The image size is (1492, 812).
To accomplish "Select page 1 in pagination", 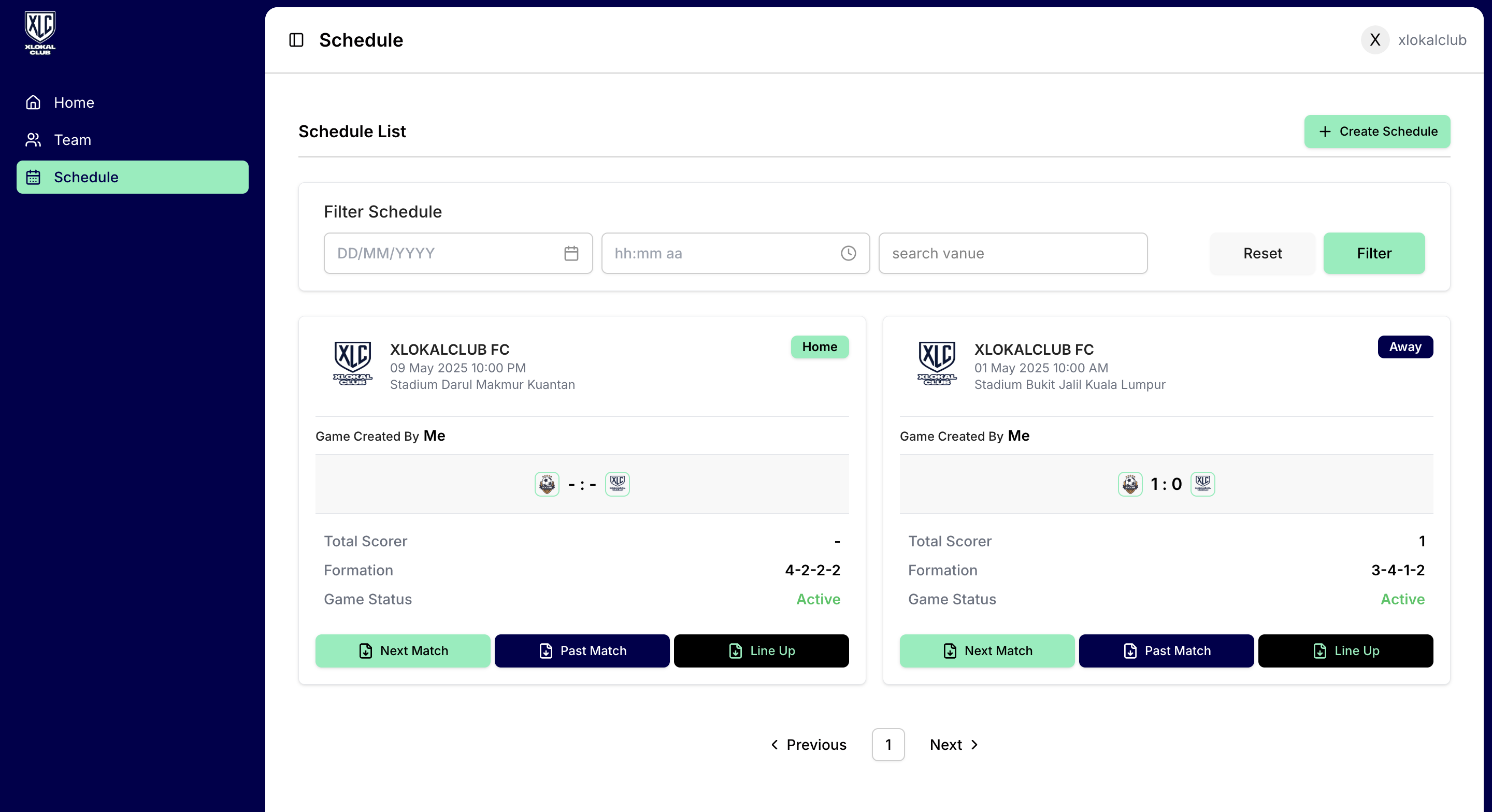I will tap(888, 744).
